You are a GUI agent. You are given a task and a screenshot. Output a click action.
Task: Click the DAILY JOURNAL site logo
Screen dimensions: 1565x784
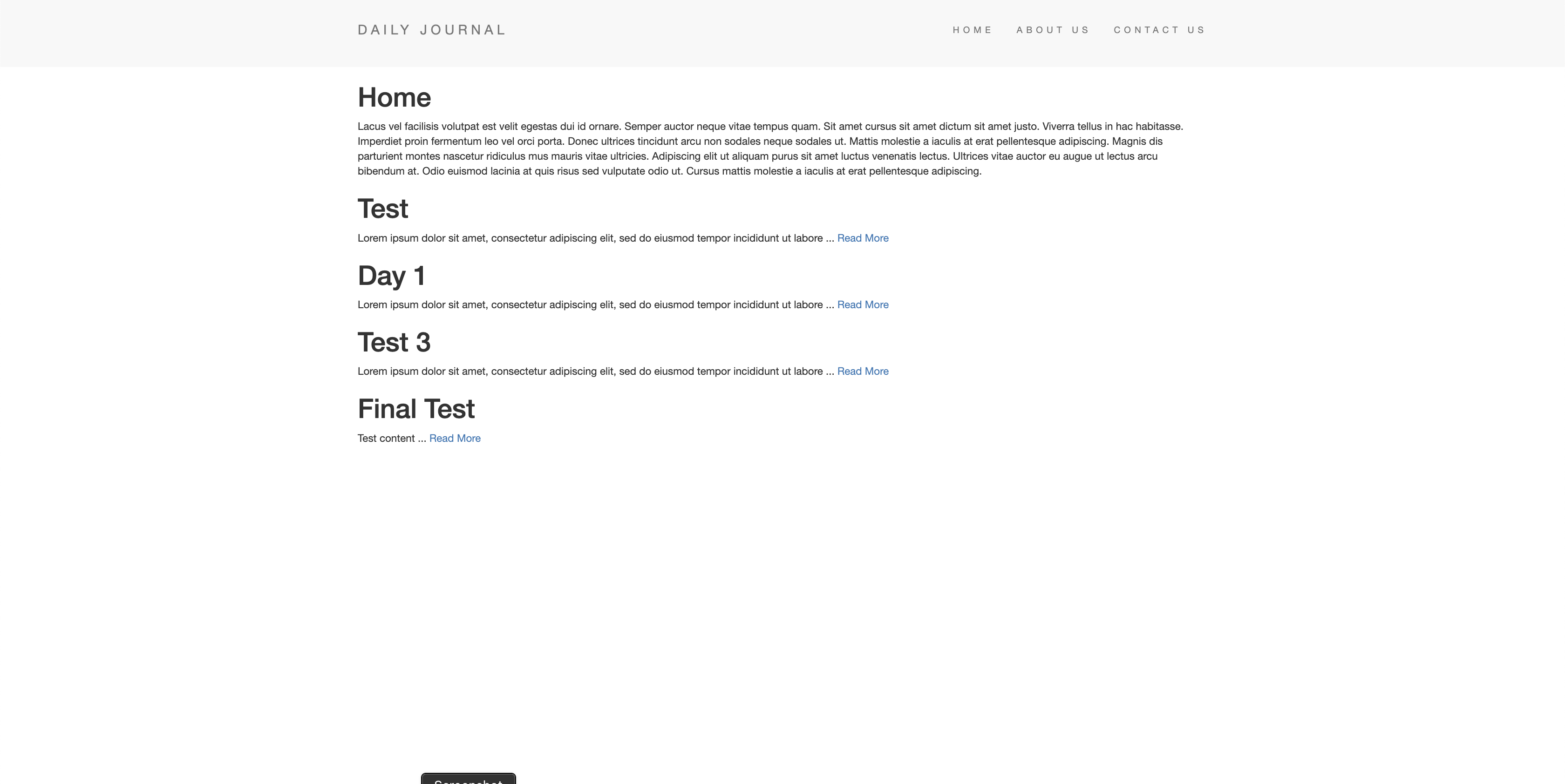coord(431,29)
